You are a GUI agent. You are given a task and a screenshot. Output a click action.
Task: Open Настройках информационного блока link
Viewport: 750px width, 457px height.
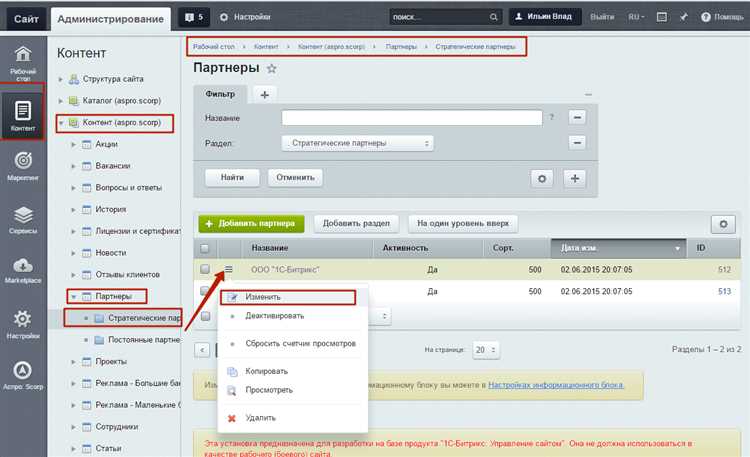[556, 385]
